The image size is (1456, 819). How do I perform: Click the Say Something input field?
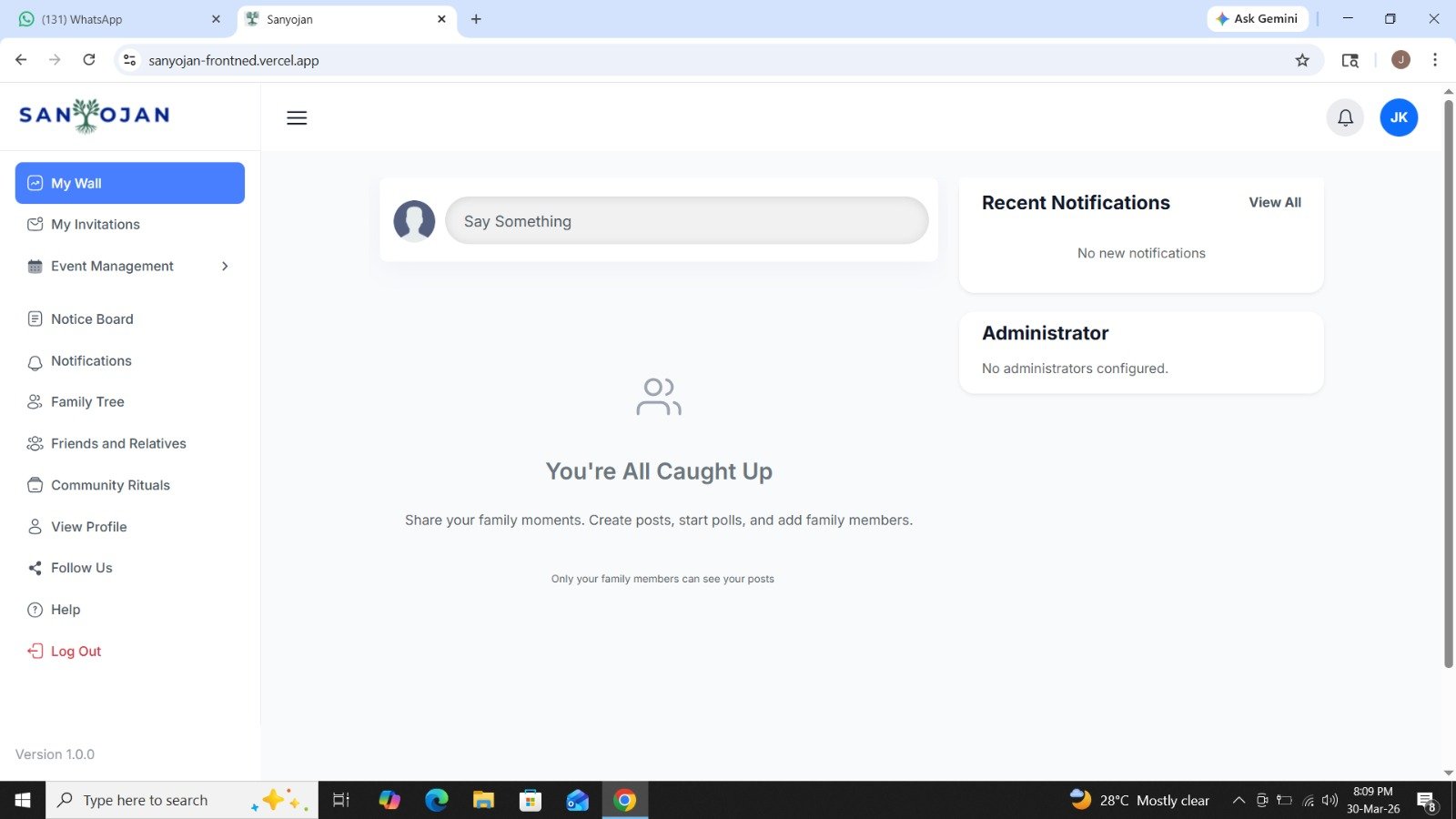[x=686, y=221]
